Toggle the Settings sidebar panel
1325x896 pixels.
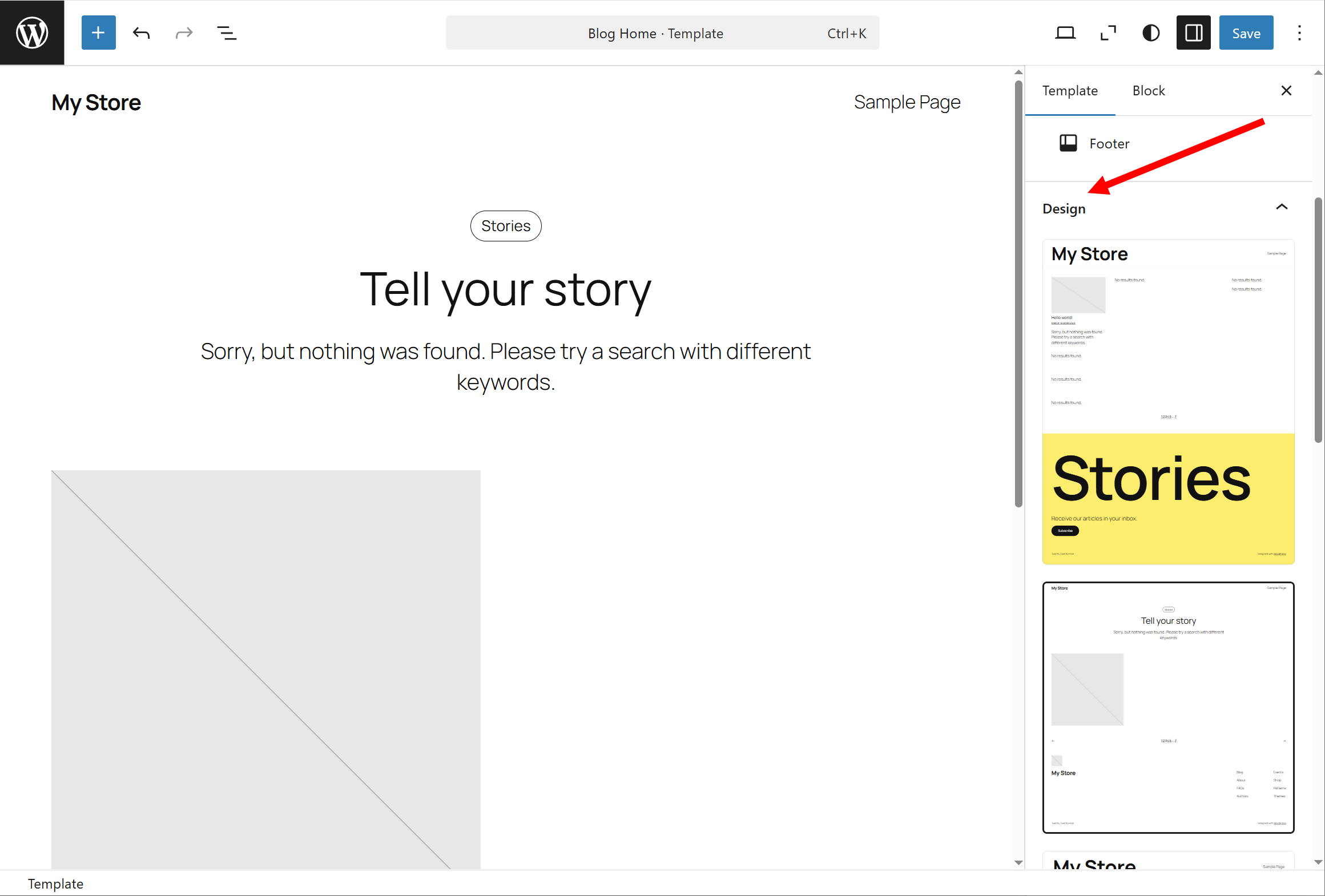(1193, 33)
